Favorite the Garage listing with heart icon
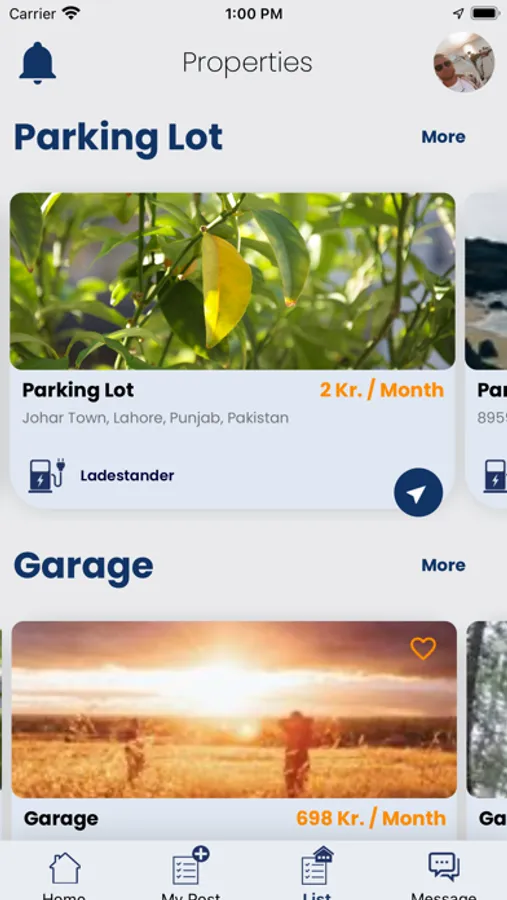The image size is (507, 900). coord(423,649)
